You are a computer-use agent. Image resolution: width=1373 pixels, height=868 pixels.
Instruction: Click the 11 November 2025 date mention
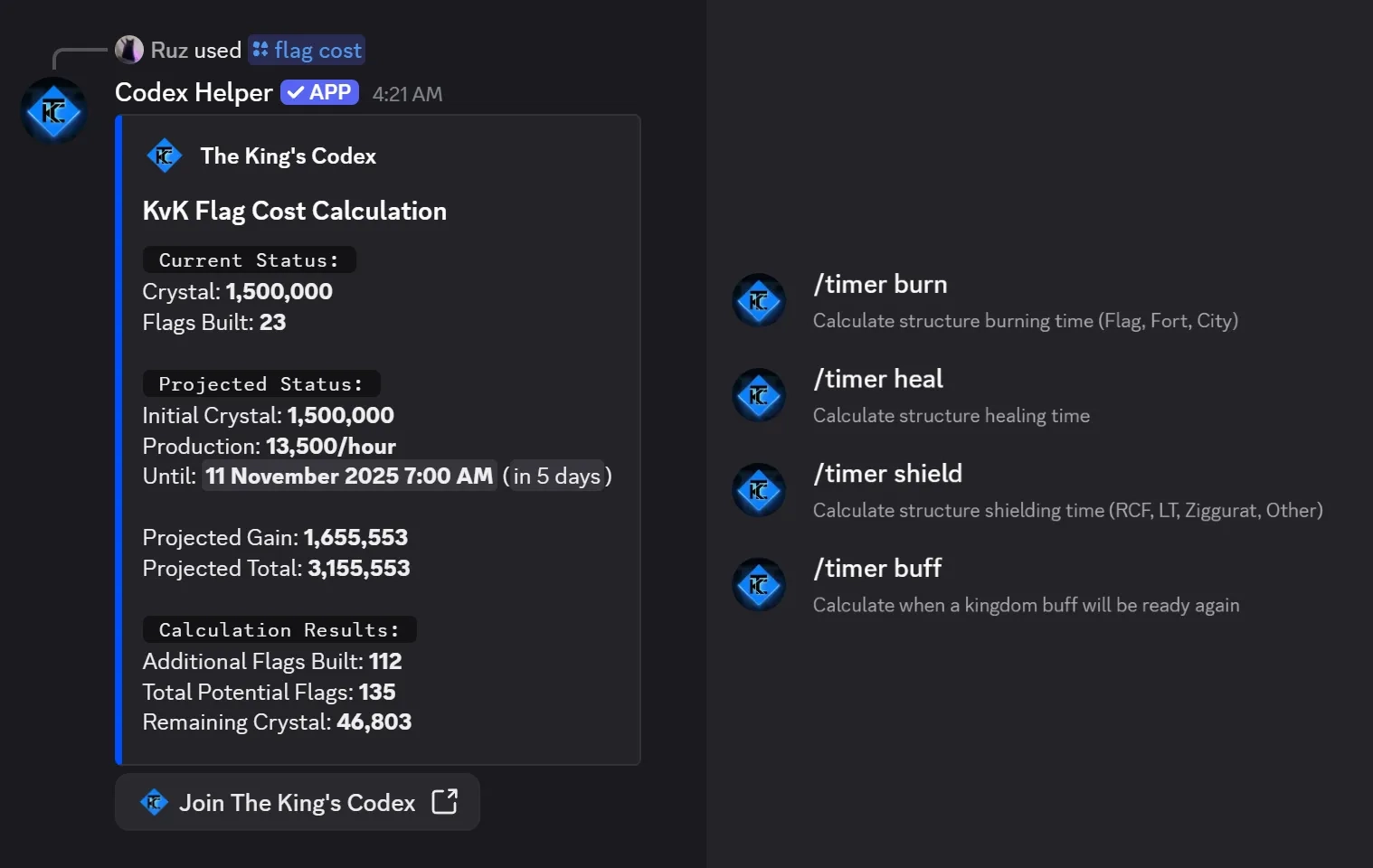click(x=348, y=476)
